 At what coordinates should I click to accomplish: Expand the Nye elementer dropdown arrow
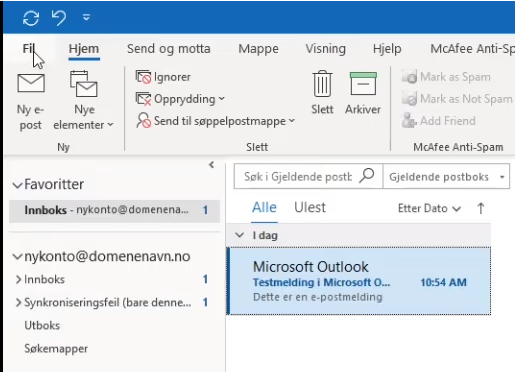[110, 125]
